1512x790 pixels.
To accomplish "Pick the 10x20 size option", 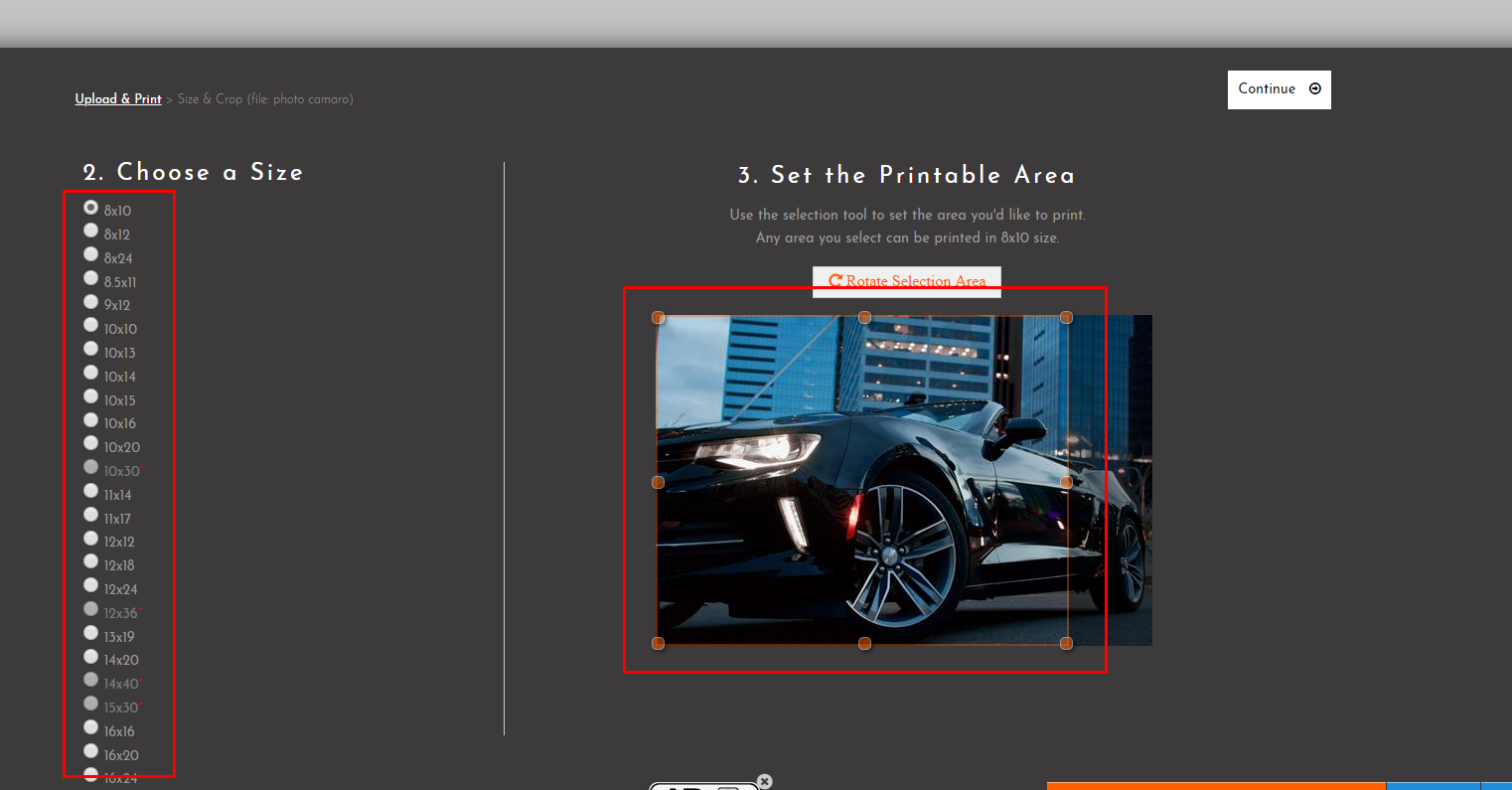I will tap(91, 444).
